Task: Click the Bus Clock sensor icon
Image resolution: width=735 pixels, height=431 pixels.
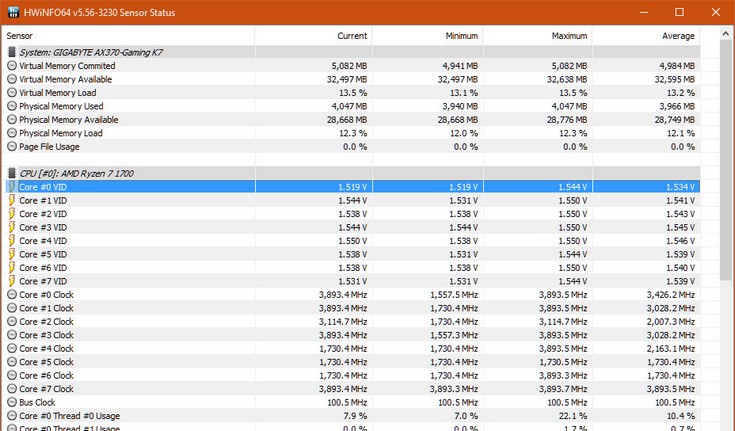Action: tap(11, 403)
